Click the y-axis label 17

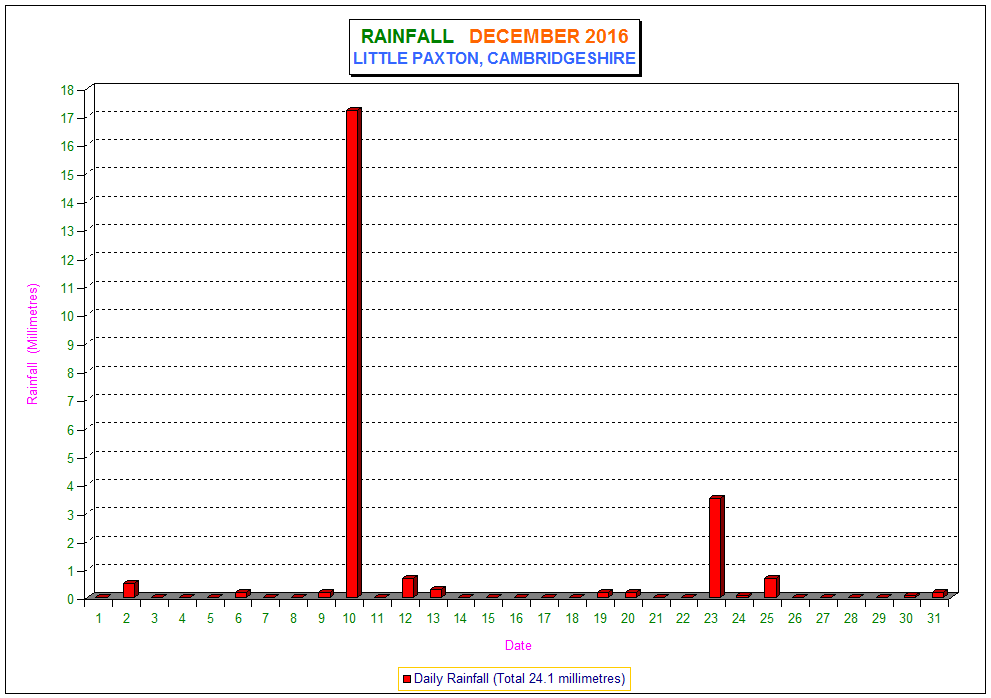coord(68,118)
